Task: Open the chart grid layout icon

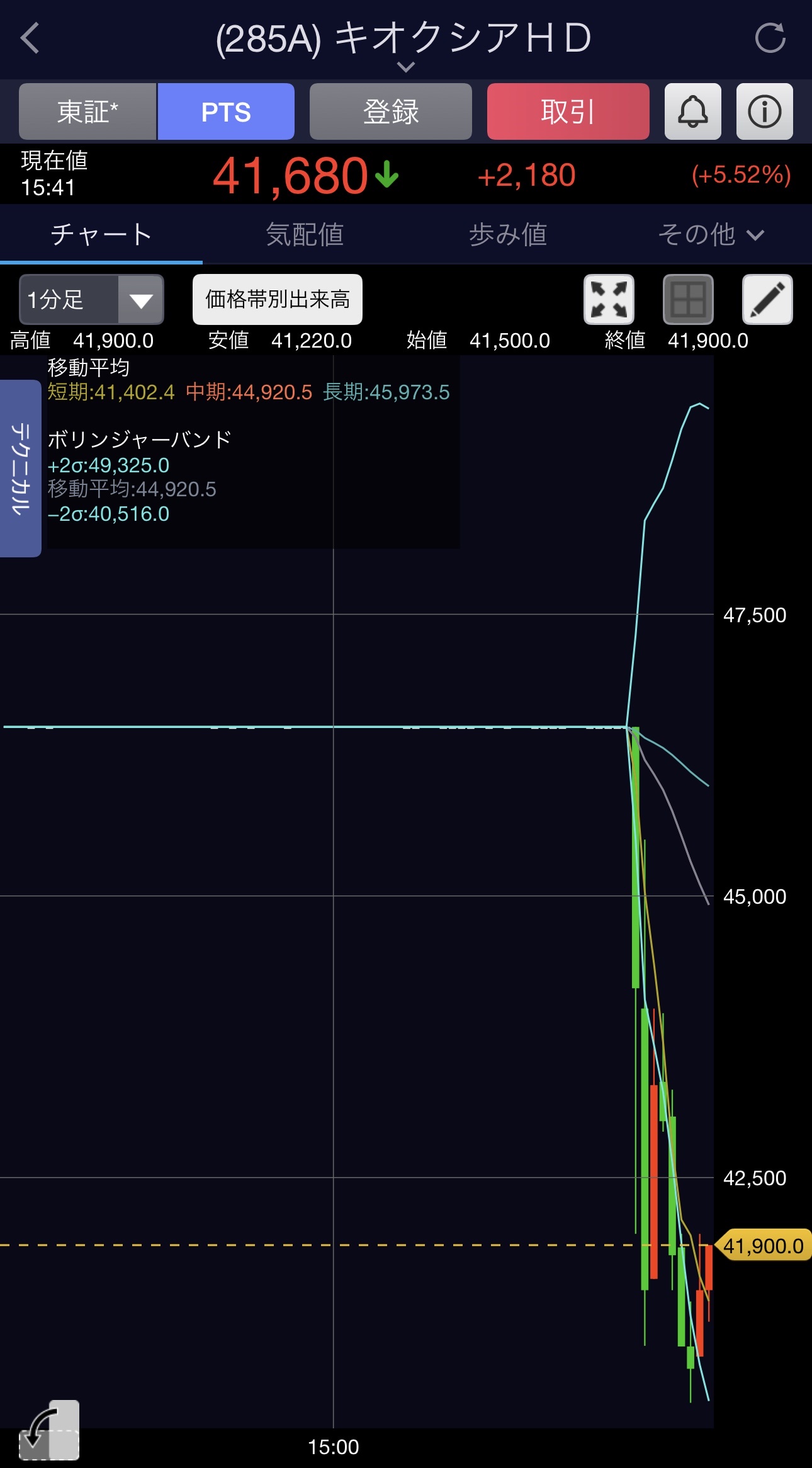Action: click(x=688, y=299)
